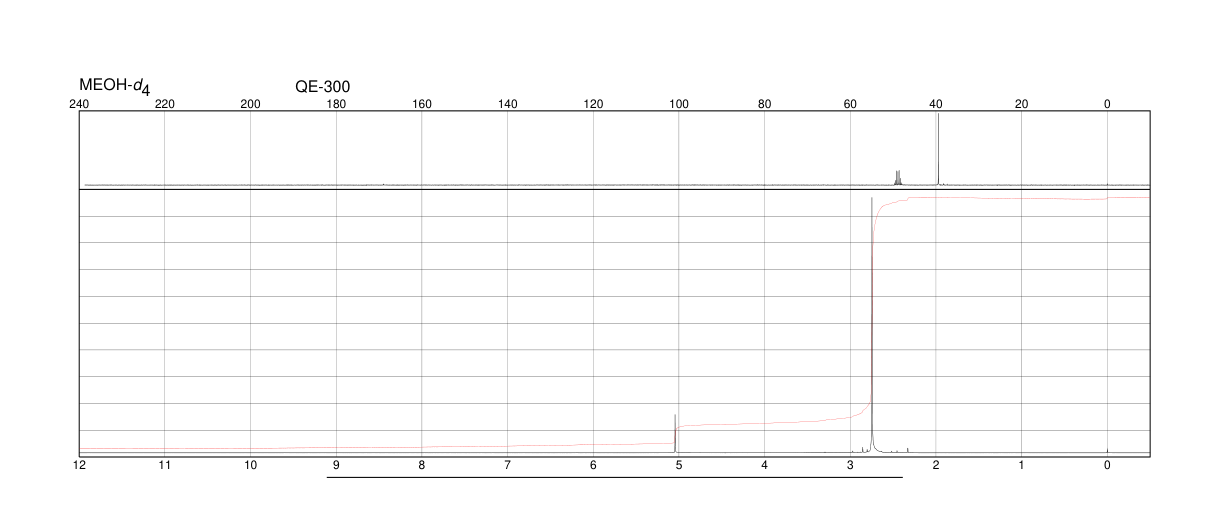
Task: Click the 5 ppm label on proton axis
Action: pos(679,465)
